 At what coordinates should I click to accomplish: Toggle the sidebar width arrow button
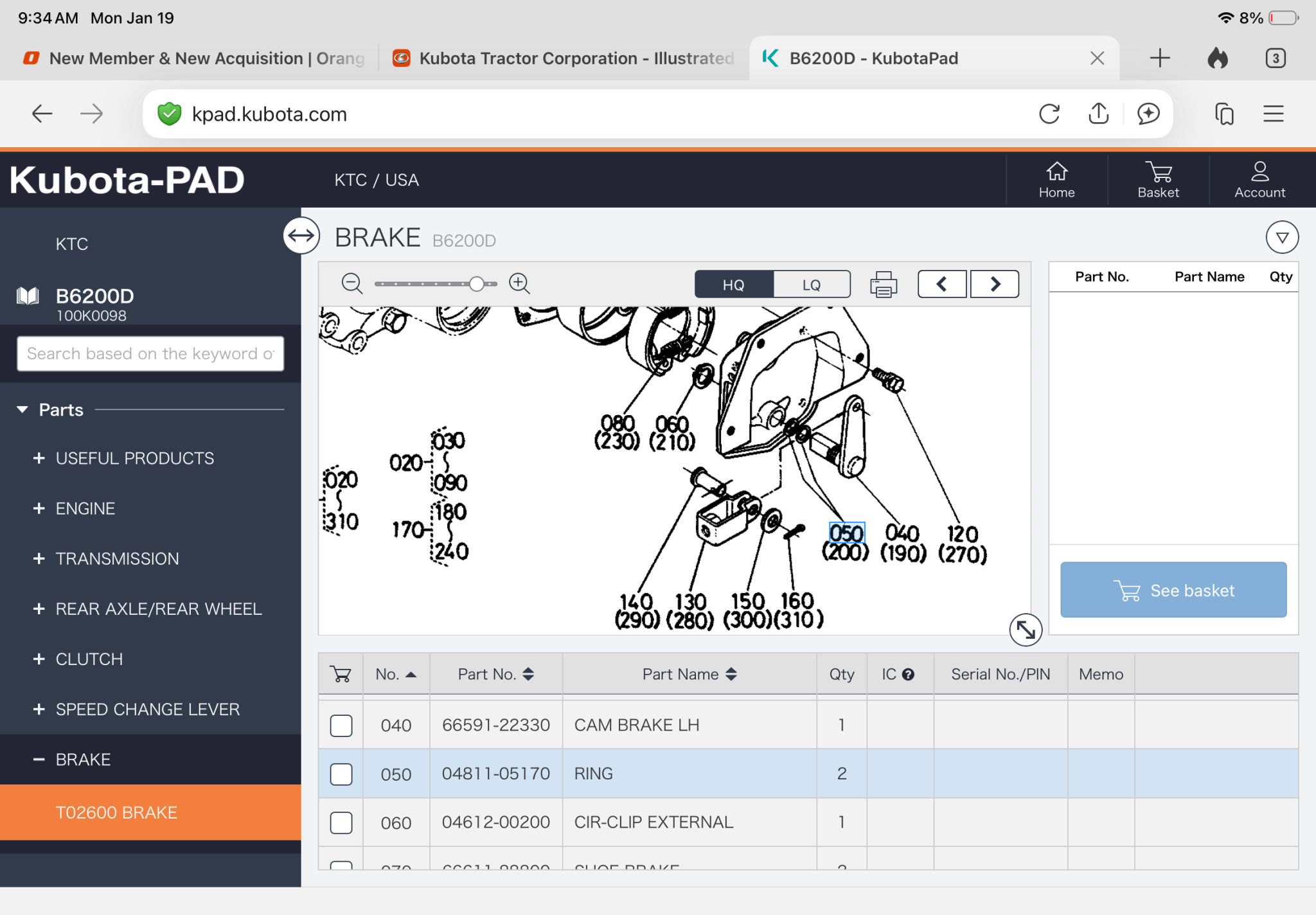[301, 236]
